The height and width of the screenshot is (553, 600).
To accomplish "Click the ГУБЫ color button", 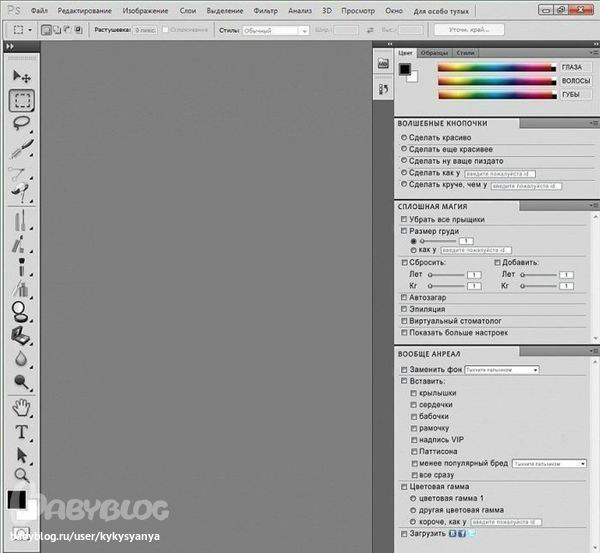I will click(x=576, y=95).
